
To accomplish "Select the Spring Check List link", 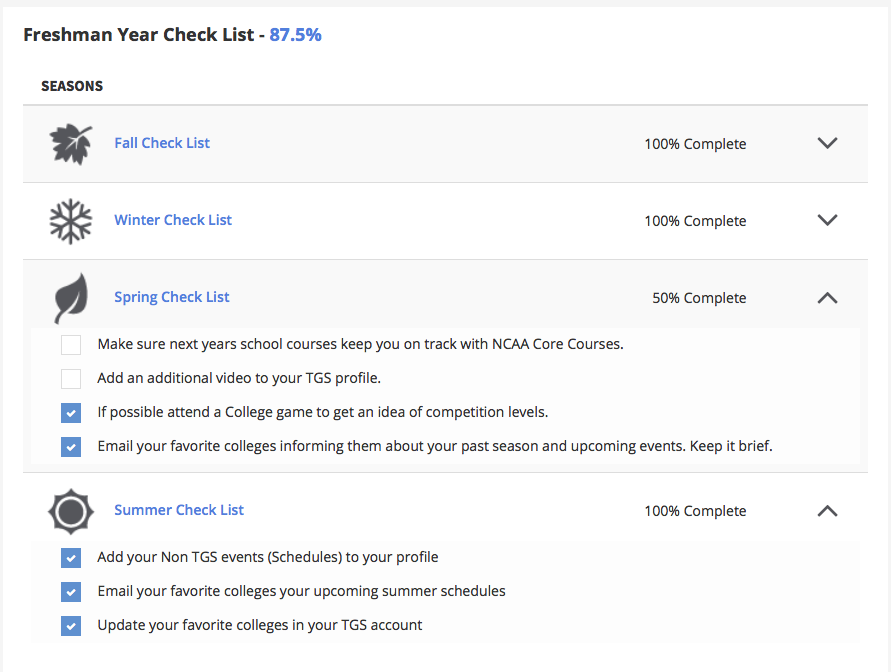I will click(172, 297).
